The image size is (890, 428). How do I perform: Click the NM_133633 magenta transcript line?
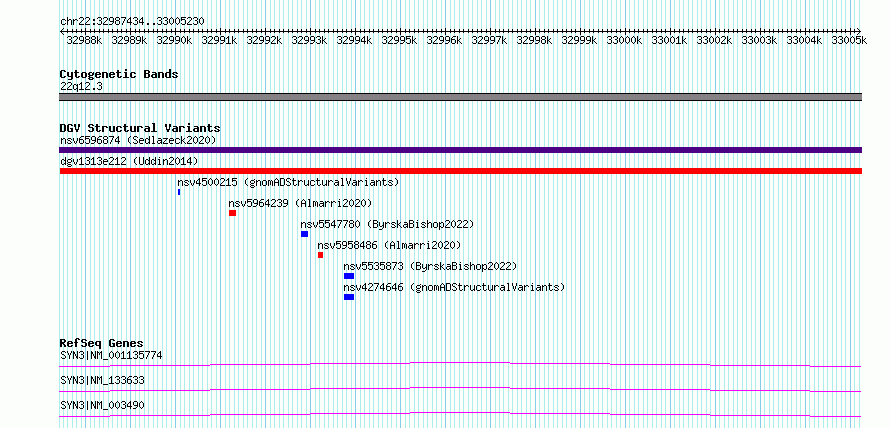pos(460,389)
